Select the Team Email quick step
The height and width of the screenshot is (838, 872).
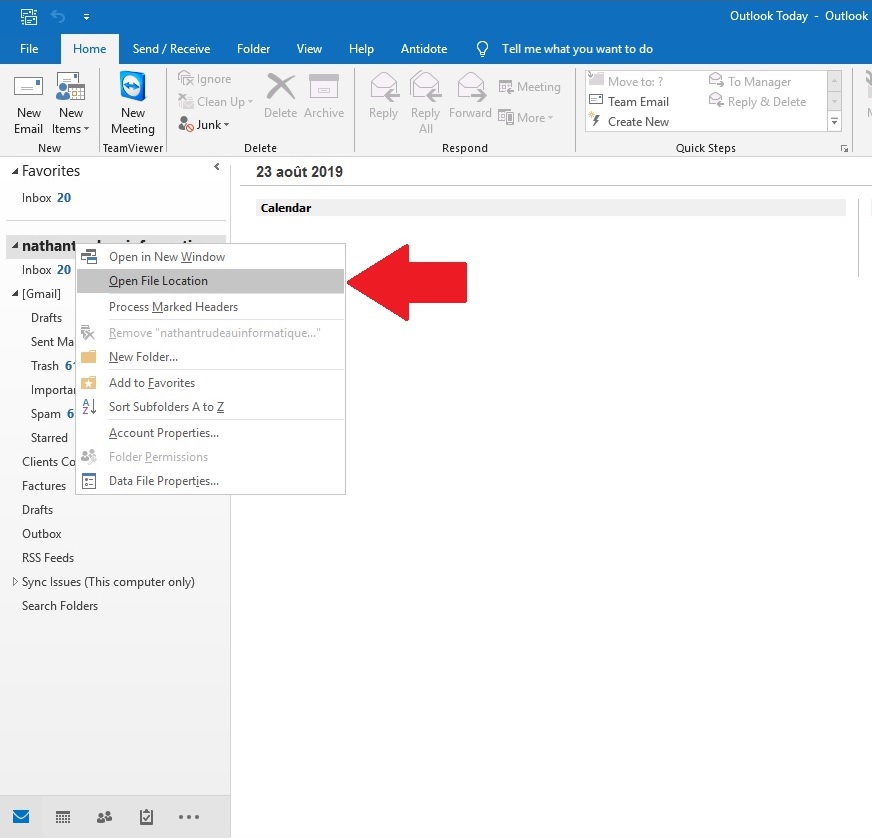tap(629, 102)
